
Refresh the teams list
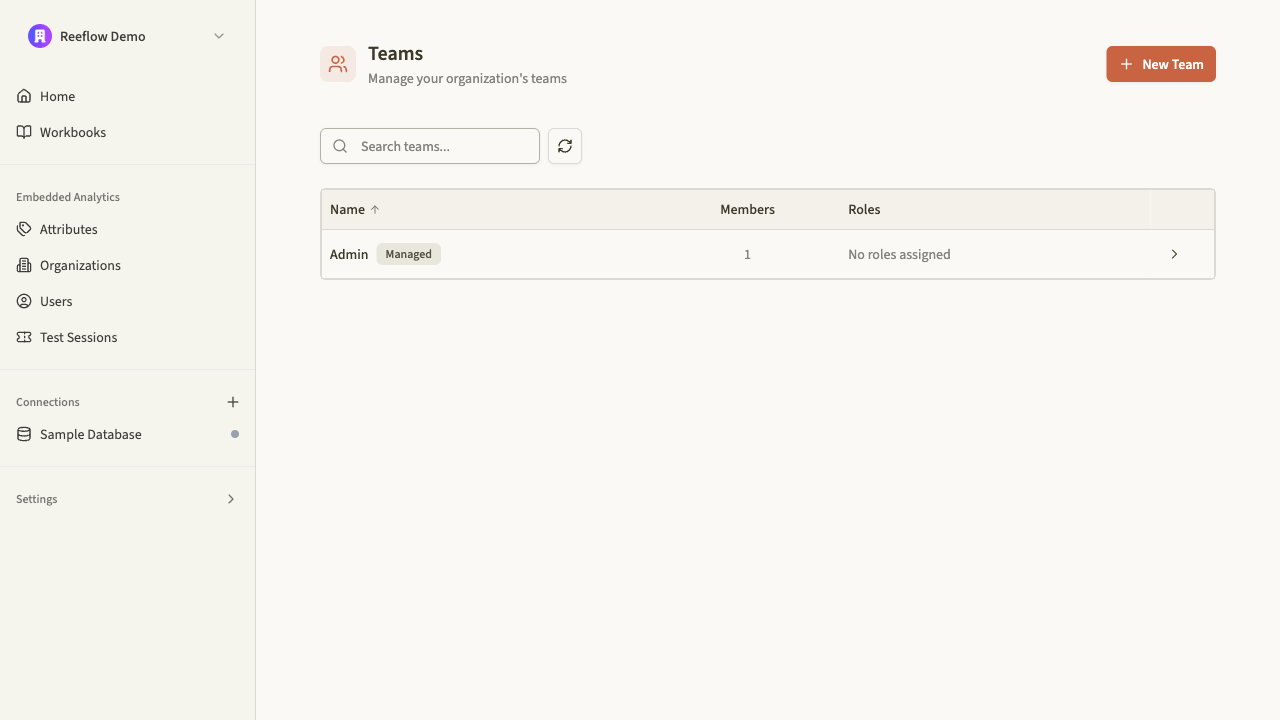pos(565,146)
